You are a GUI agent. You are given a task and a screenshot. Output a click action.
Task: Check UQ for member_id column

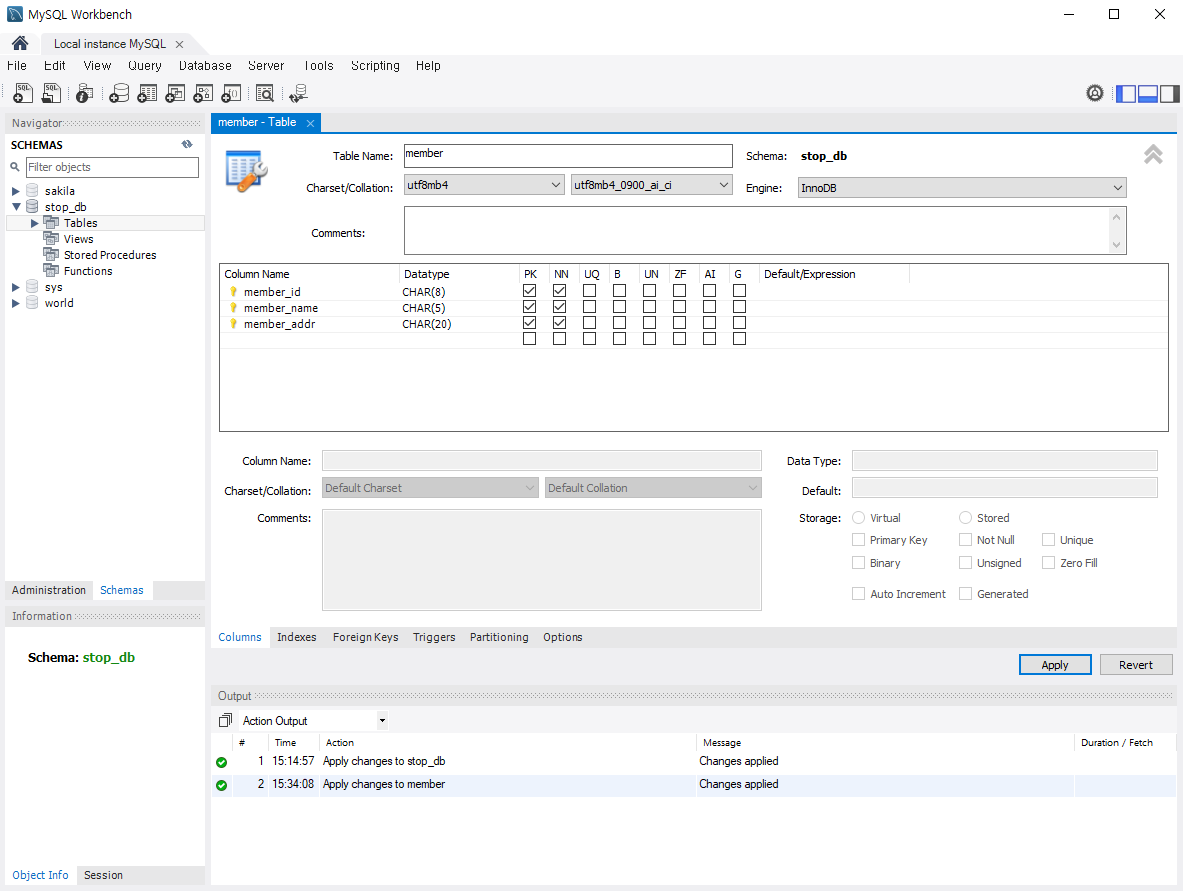pos(590,291)
